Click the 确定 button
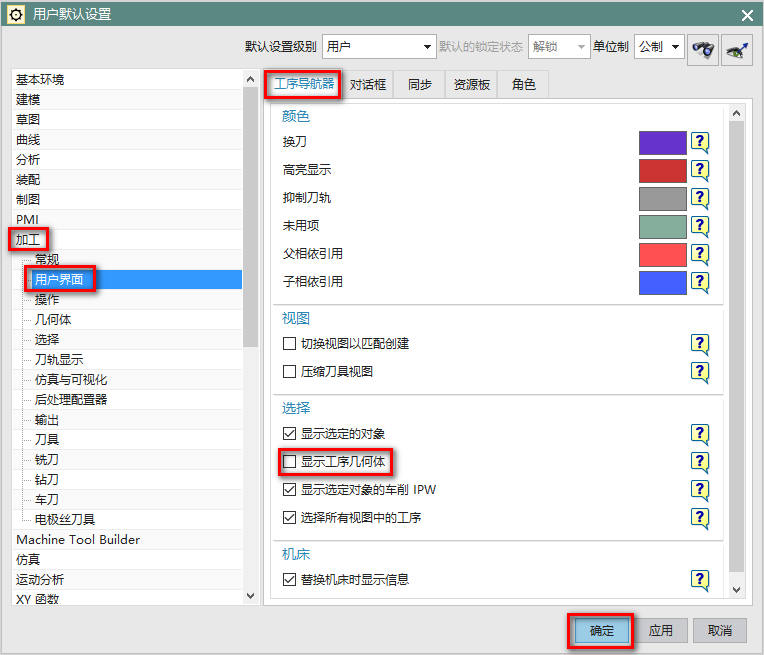764x655 pixels. (602, 631)
